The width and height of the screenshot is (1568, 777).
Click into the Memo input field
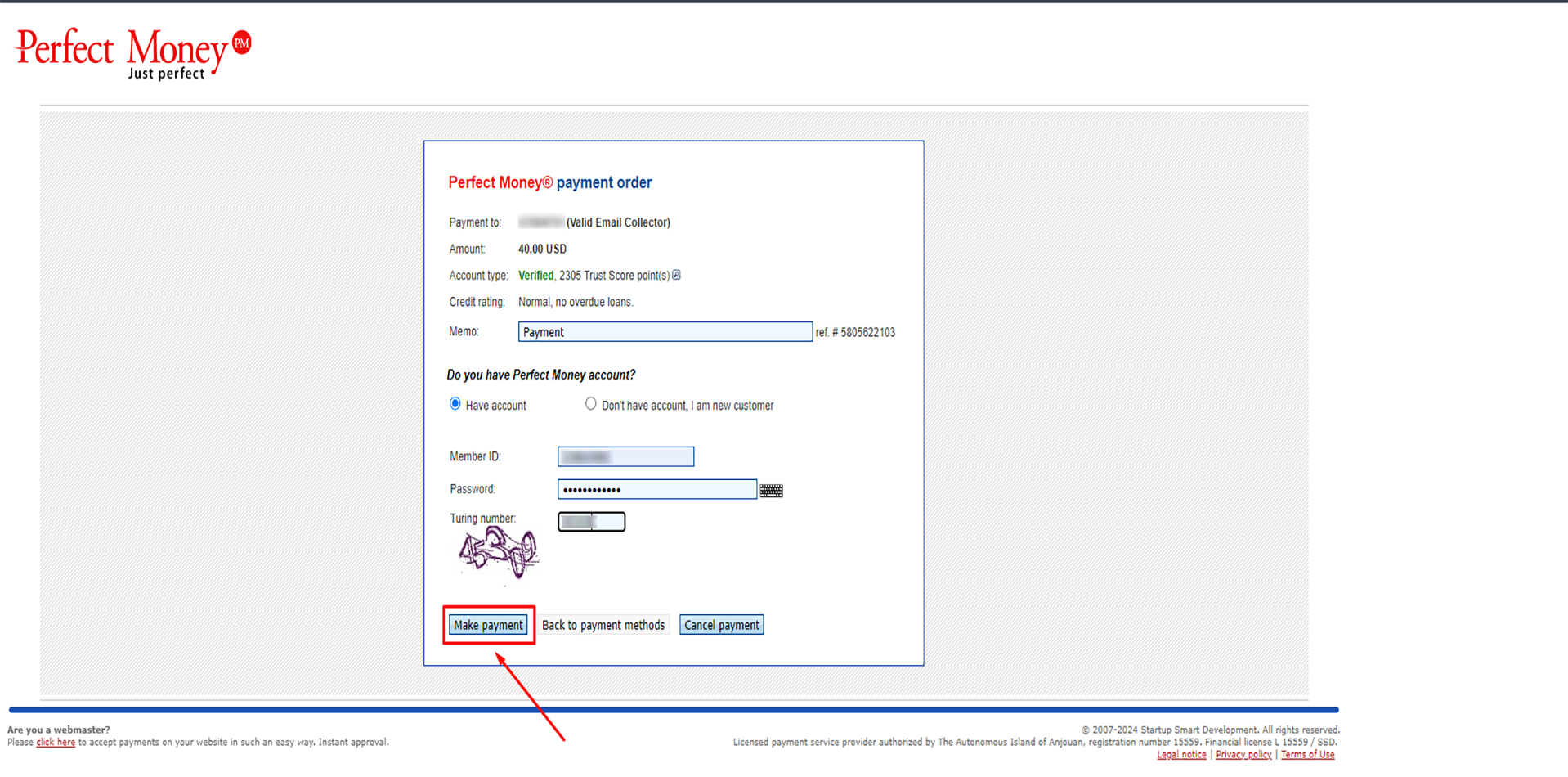(665, 331)
